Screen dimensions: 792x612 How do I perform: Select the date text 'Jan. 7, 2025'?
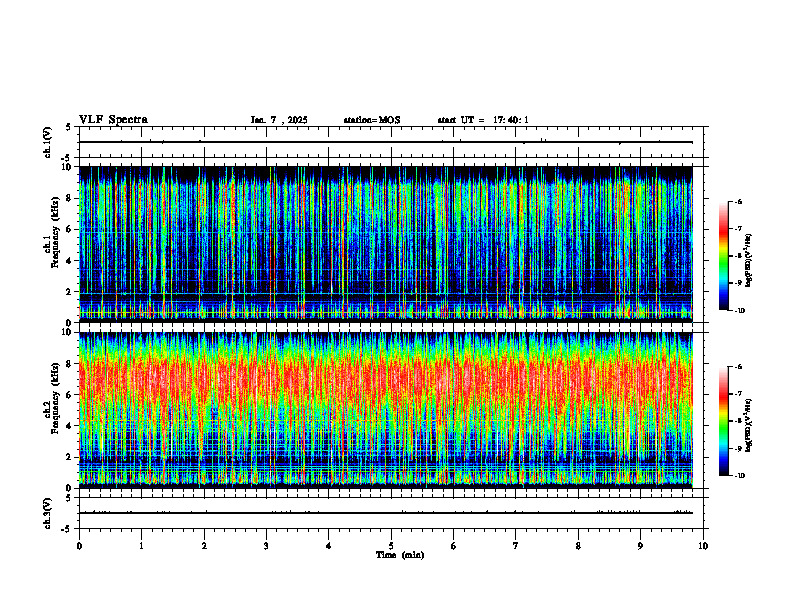click(279, 120)
